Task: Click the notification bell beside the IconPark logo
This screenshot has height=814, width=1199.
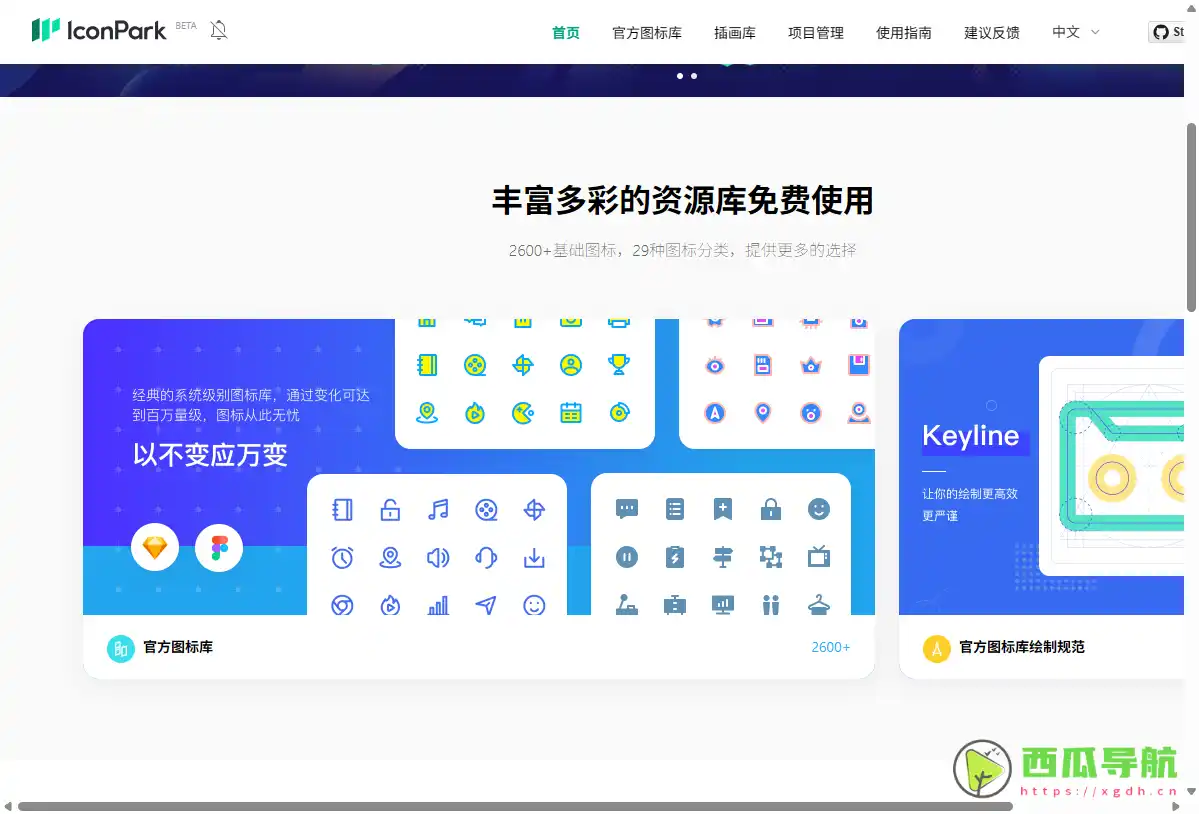Action: click(x=218, y=30)
